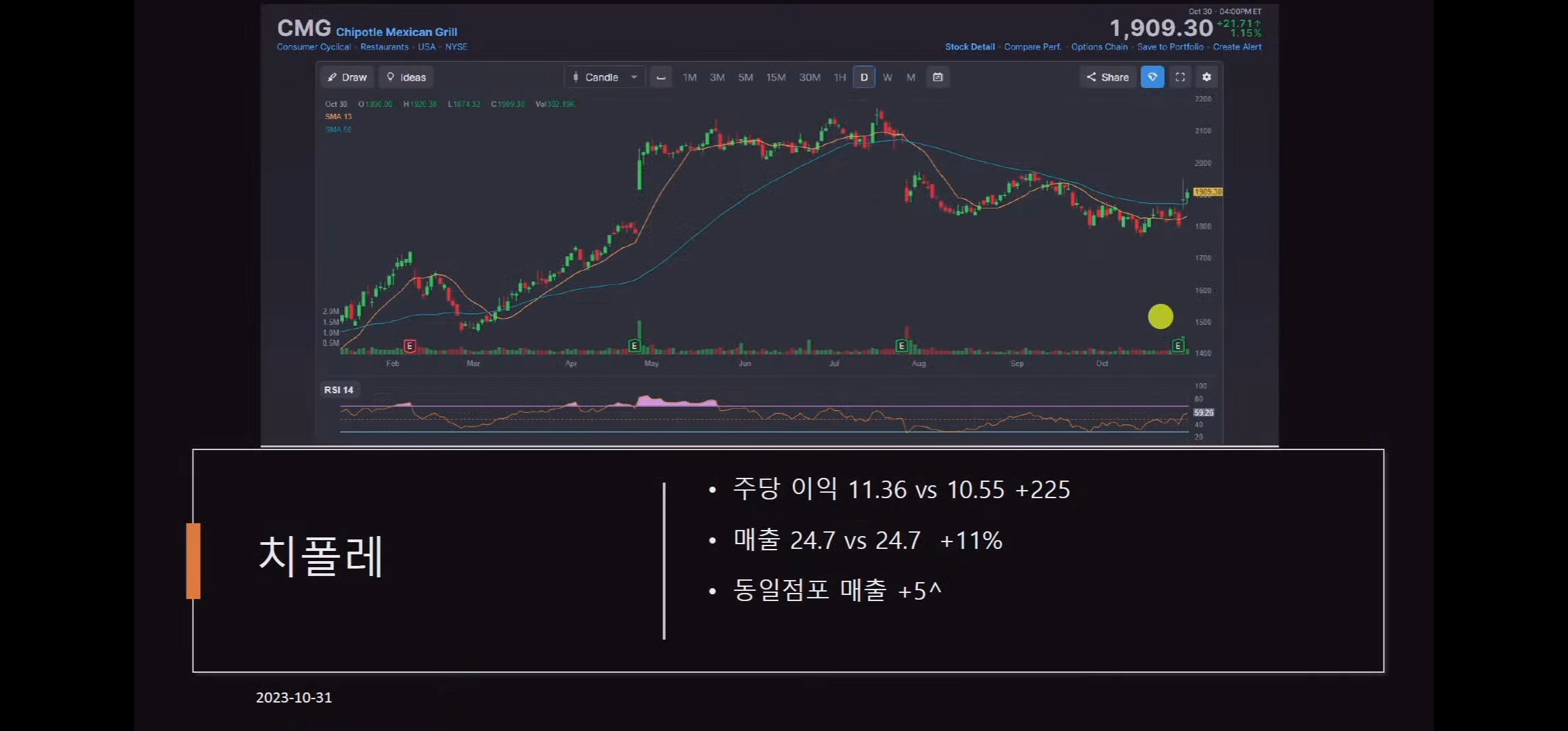The width and height of the screenshot is (1568, 731).
Task: Open Restaurants industry link
Action: point(384,47)
